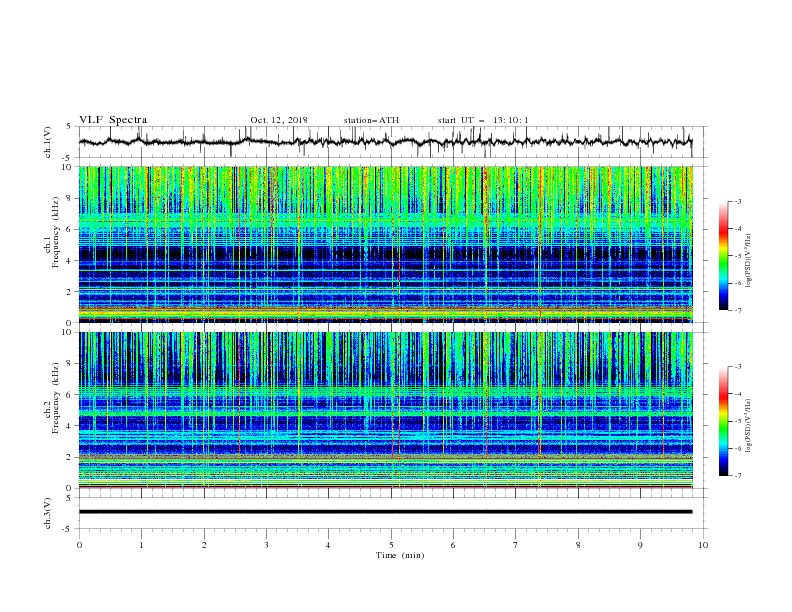The image size is (792, 612).
Task: Click the ch.2 spectrogram color scale bar
Action: pyautogui.click(x=724, y=421)
